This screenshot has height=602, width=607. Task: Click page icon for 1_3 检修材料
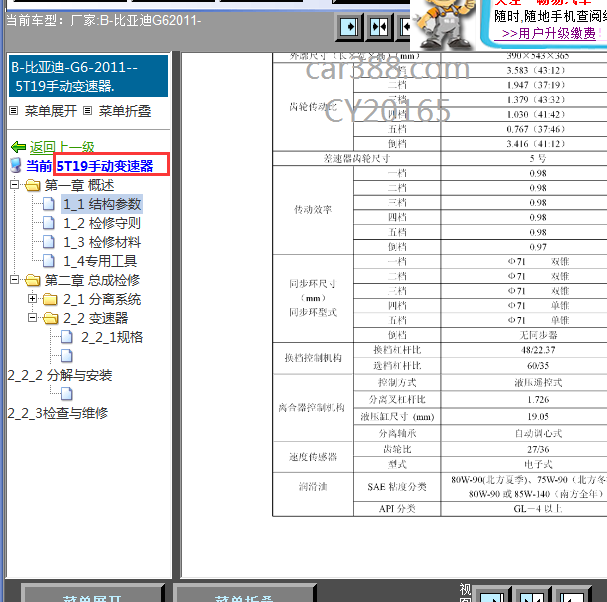coord(48,242)
